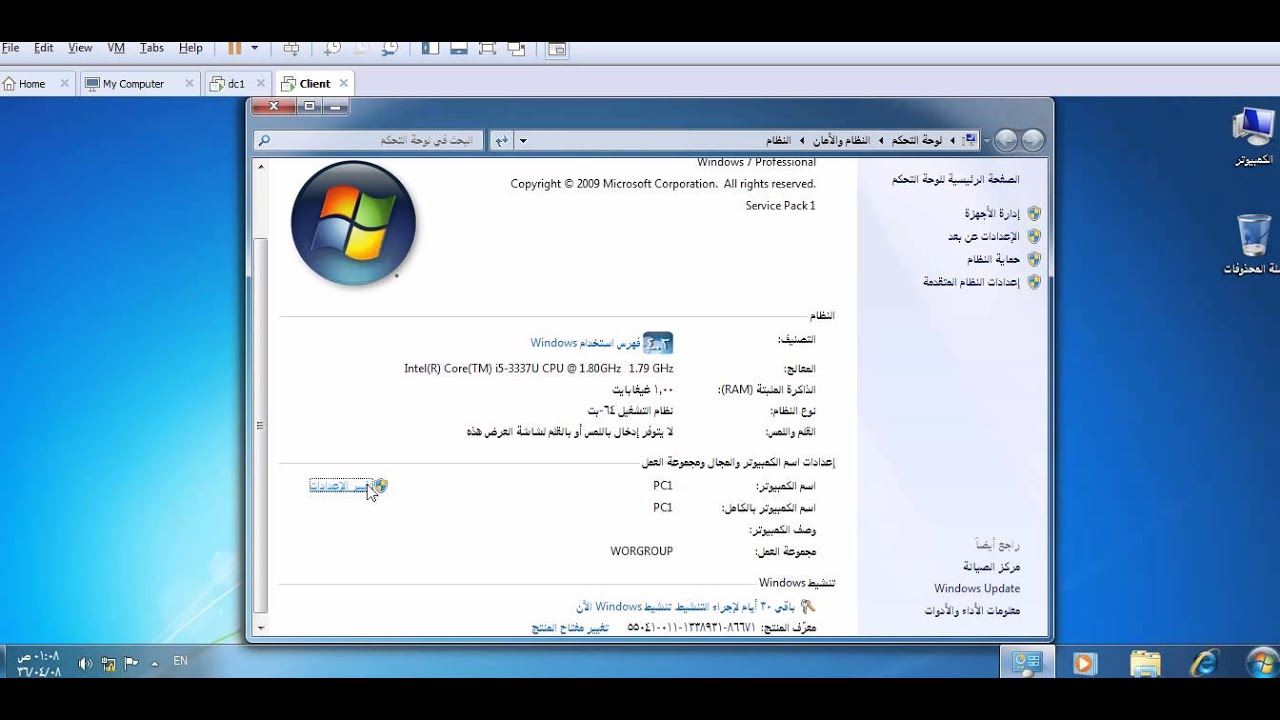This screenshot has height=720, width=1280.
Task: Open Remote settings link الإعدادات عن بعد
Action: [x=984, y=236]
